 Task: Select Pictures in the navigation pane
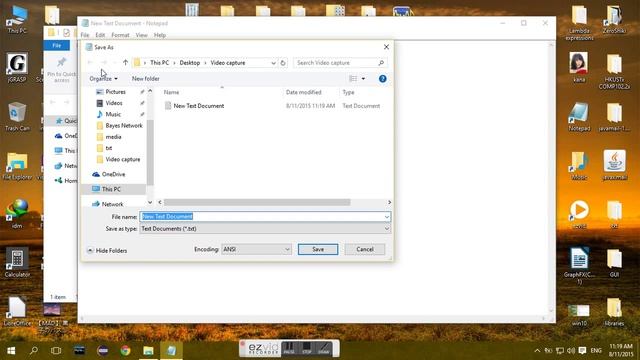tap(116, 92)
